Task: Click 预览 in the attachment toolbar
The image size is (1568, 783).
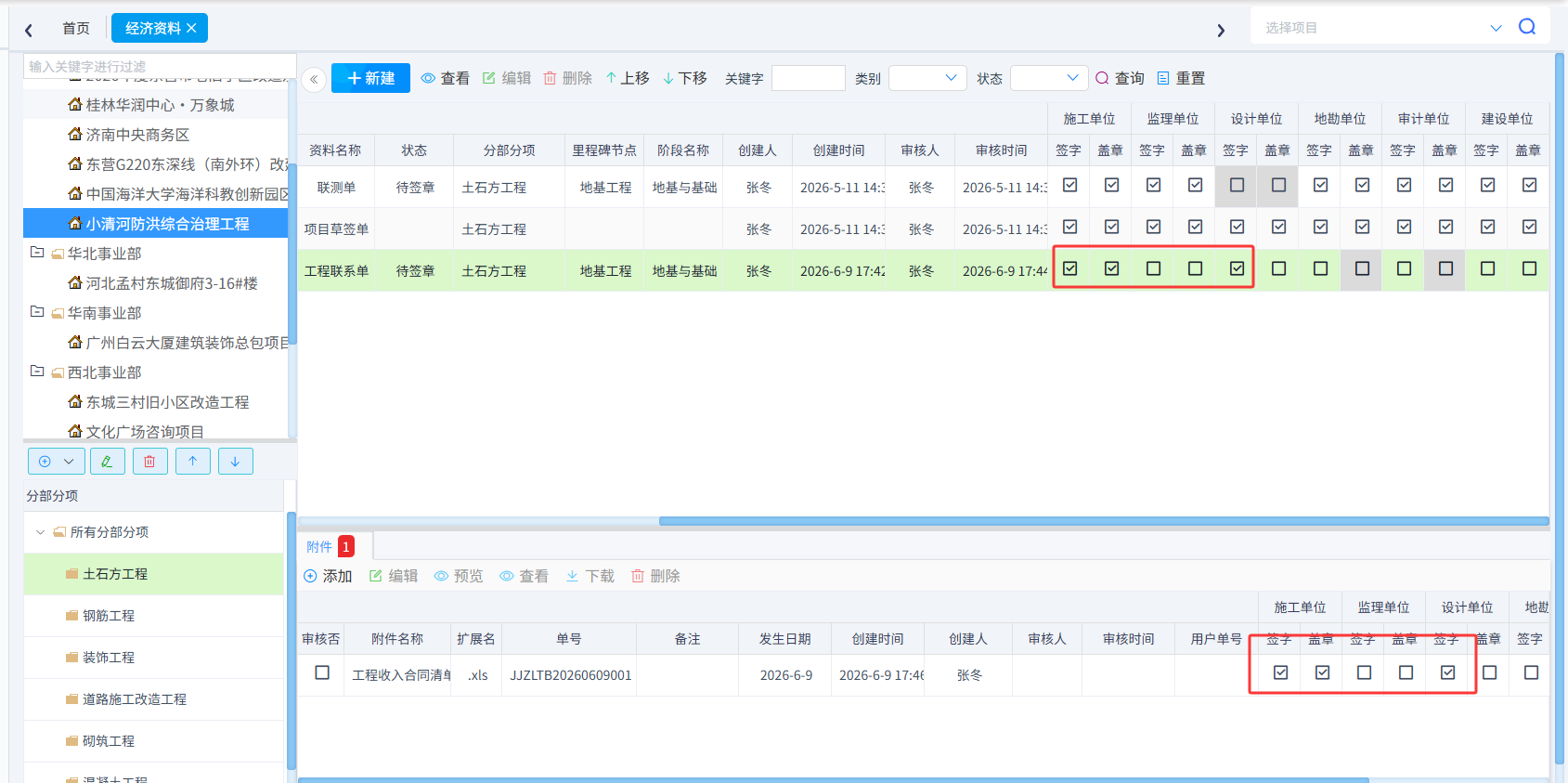Action: tap(459, 577)
